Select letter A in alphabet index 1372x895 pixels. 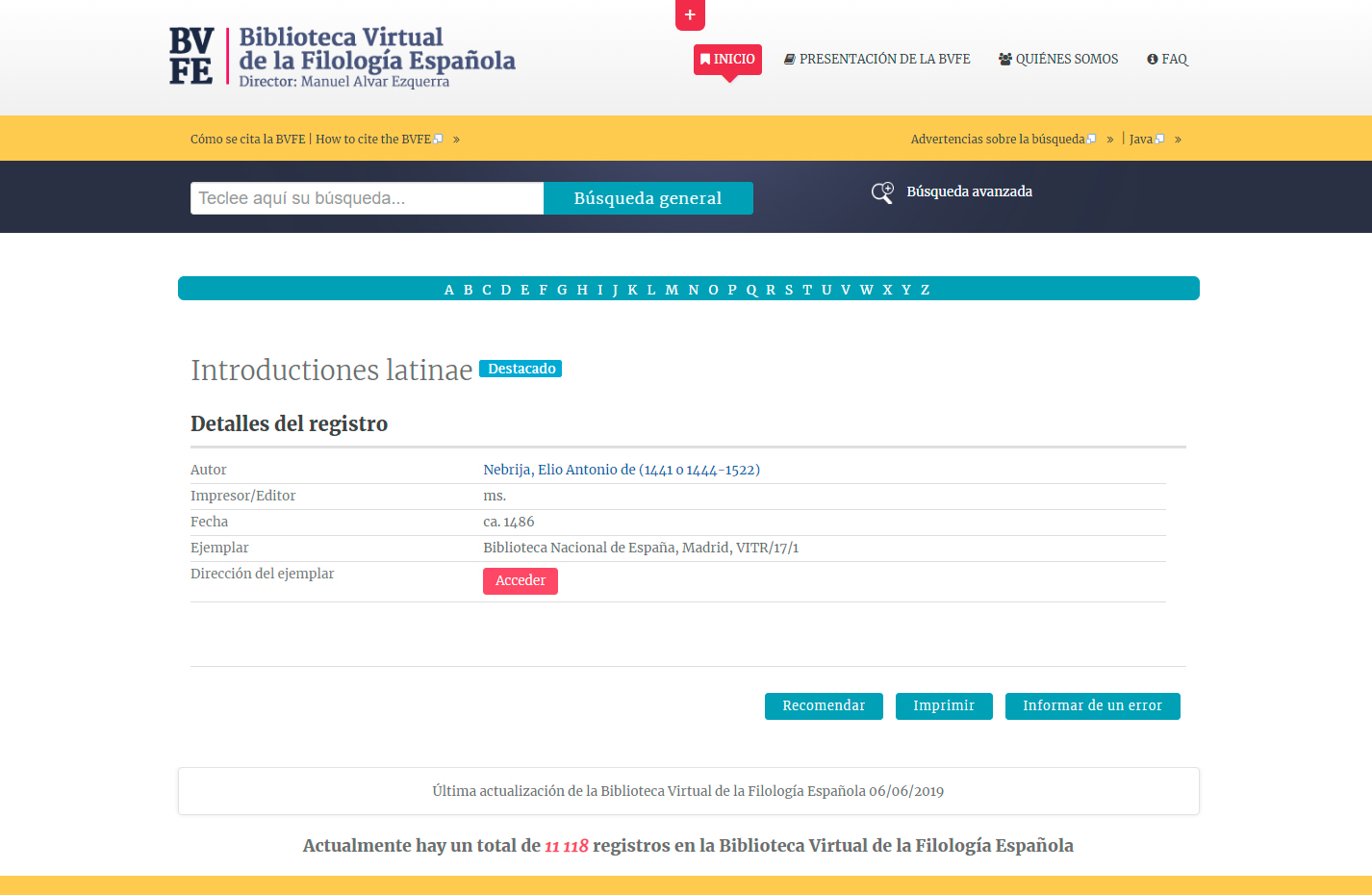click(448, 290)
